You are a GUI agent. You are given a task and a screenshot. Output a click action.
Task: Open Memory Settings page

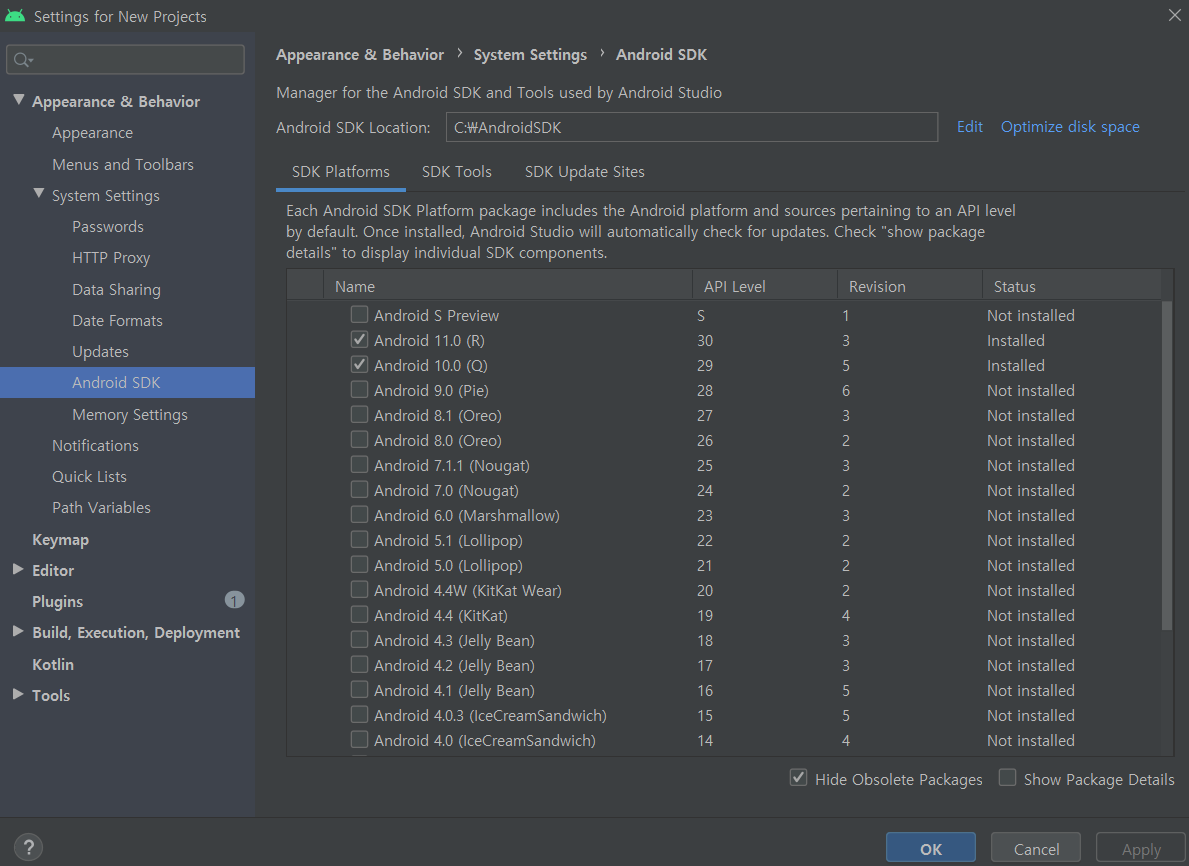130,415
